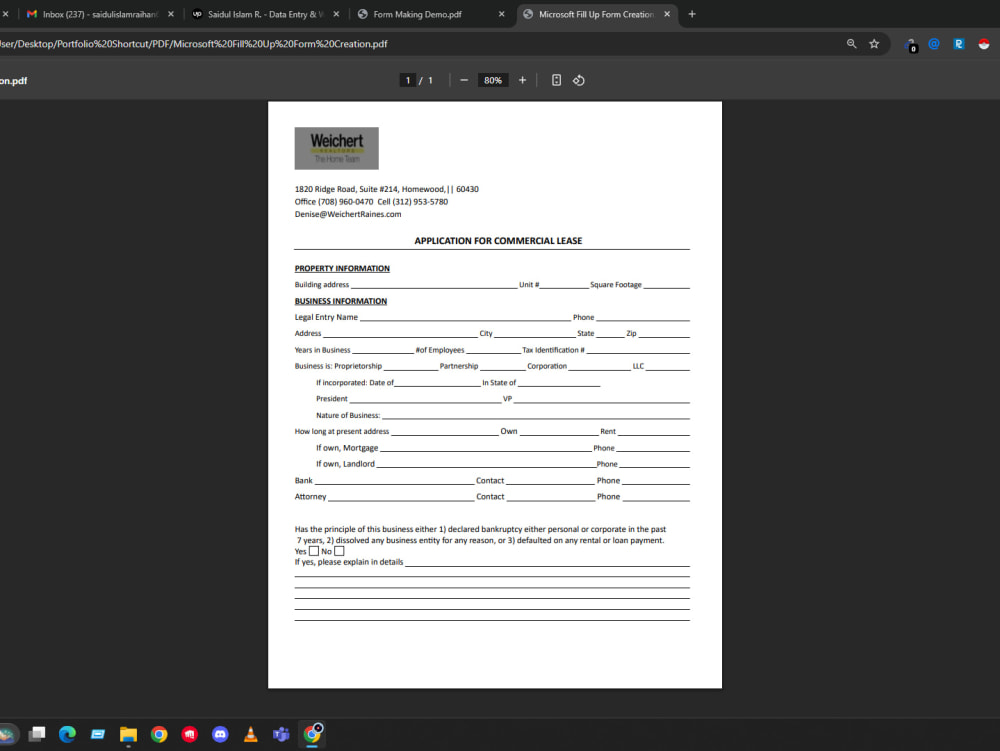Open the extension icon with the 0 badge
Screen dimensions: 1000x751
pyautogui.click(x=911, y=45)
